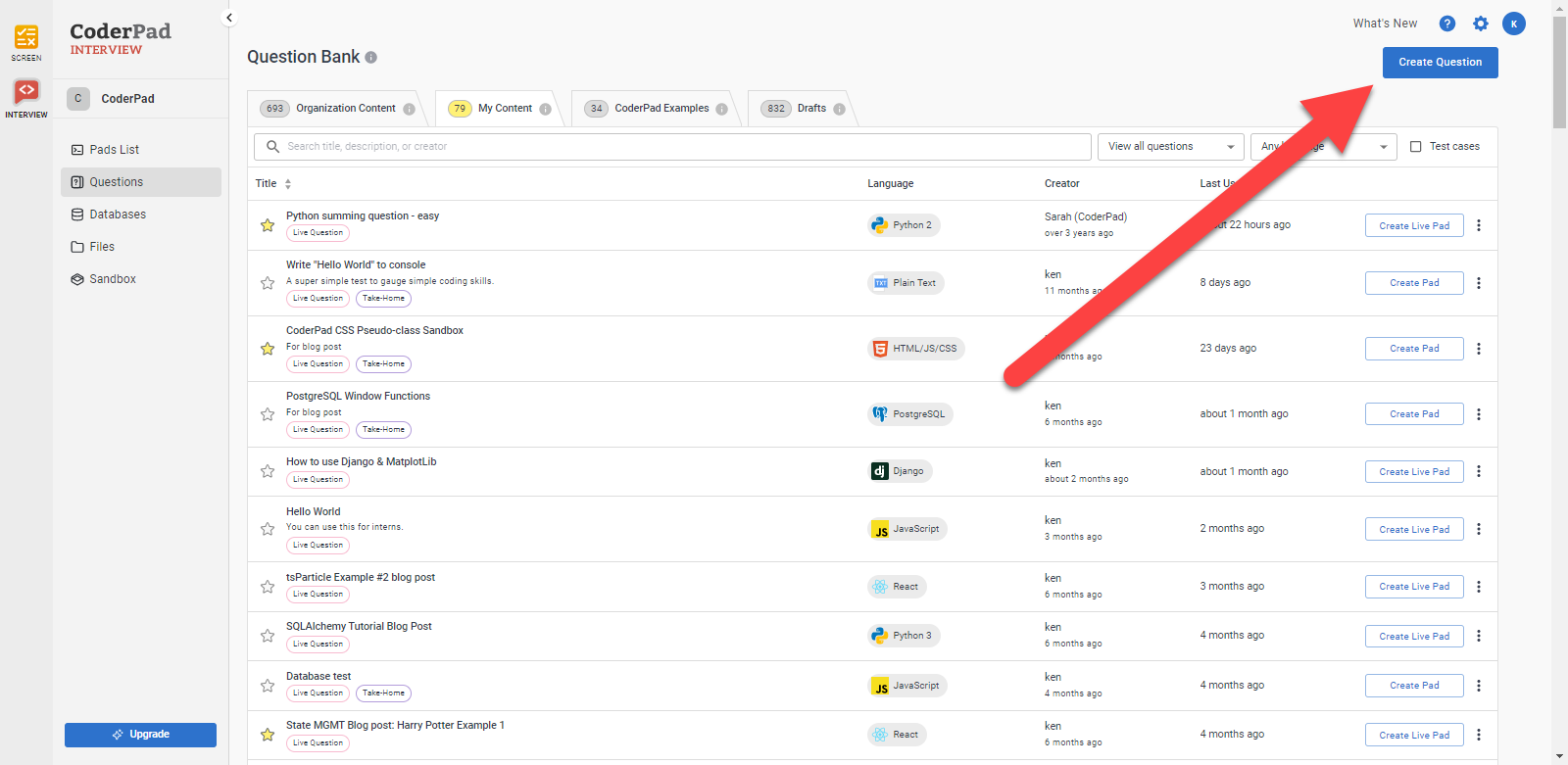The height and width of the screenshot is (765, 1568).
Task: Click the Create Question button
Action: (x=1440, y=63)
